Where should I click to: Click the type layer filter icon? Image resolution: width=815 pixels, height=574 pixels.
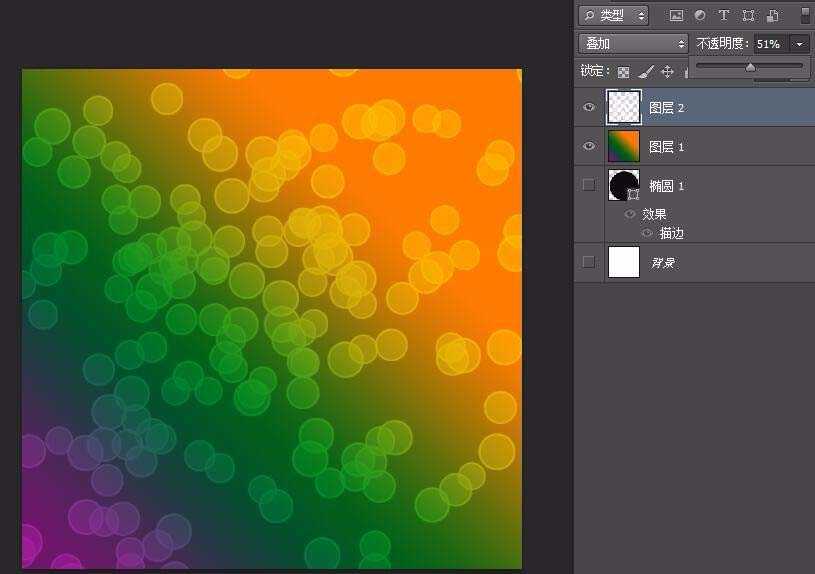click(x=724, y=16)
